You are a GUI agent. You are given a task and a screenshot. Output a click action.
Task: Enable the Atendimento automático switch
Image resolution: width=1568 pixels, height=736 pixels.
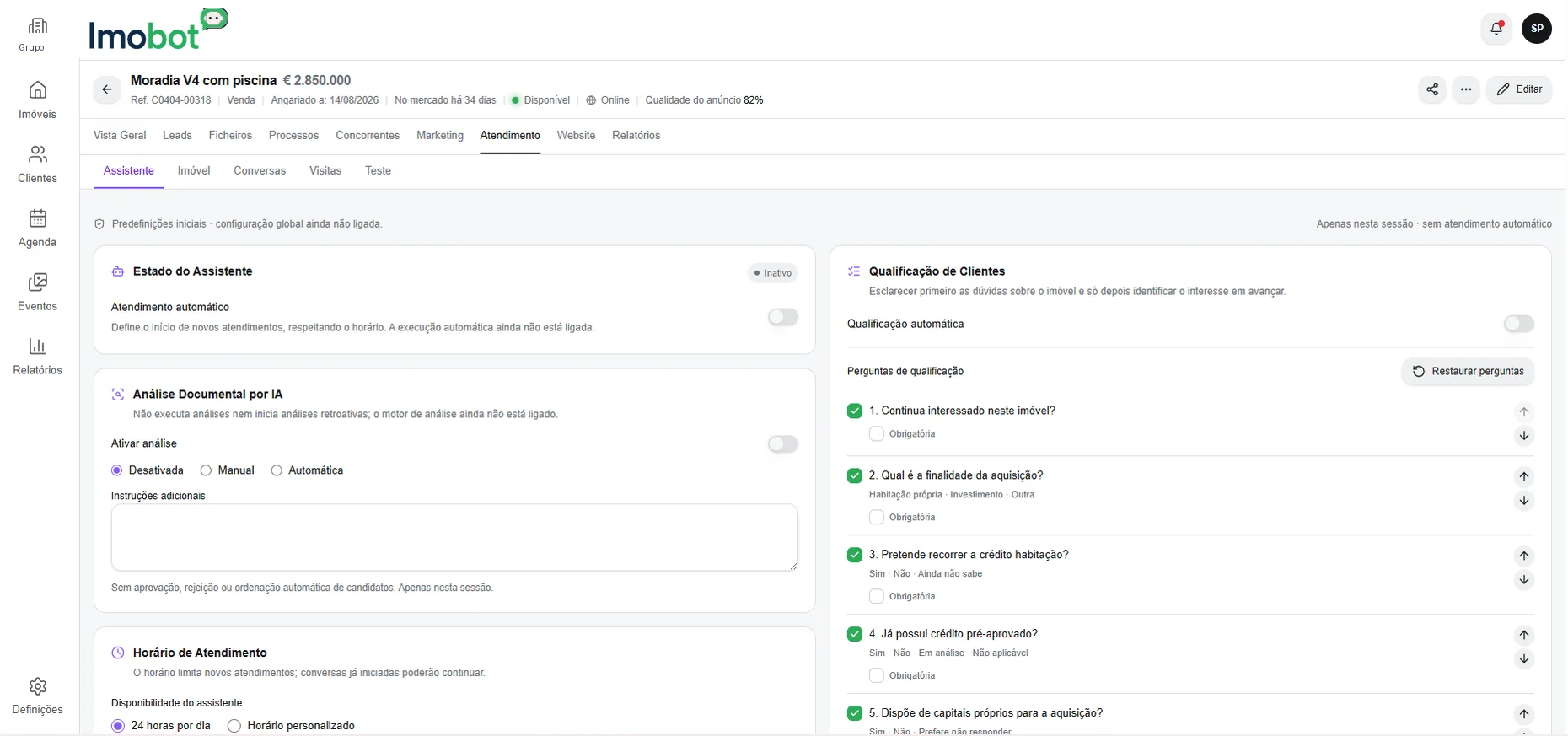pyautogui.click(x=782, y=317)
